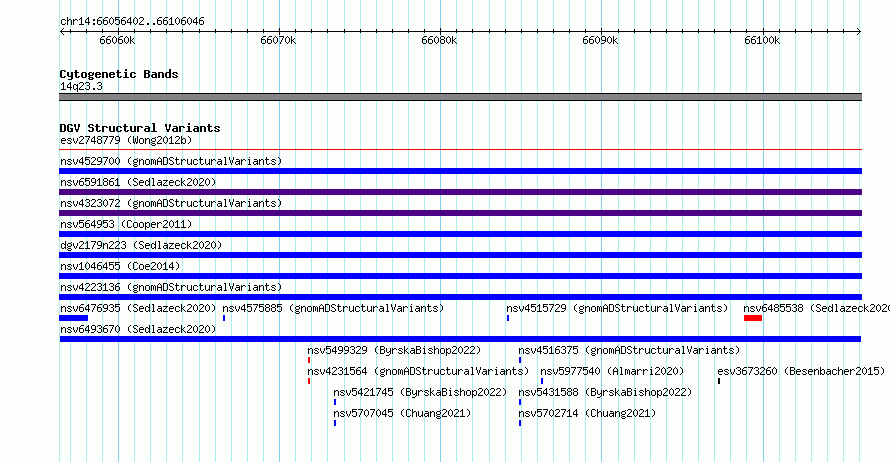Click the 66090k ruler tick label
The image size is (890, 462).
(601, 40)
